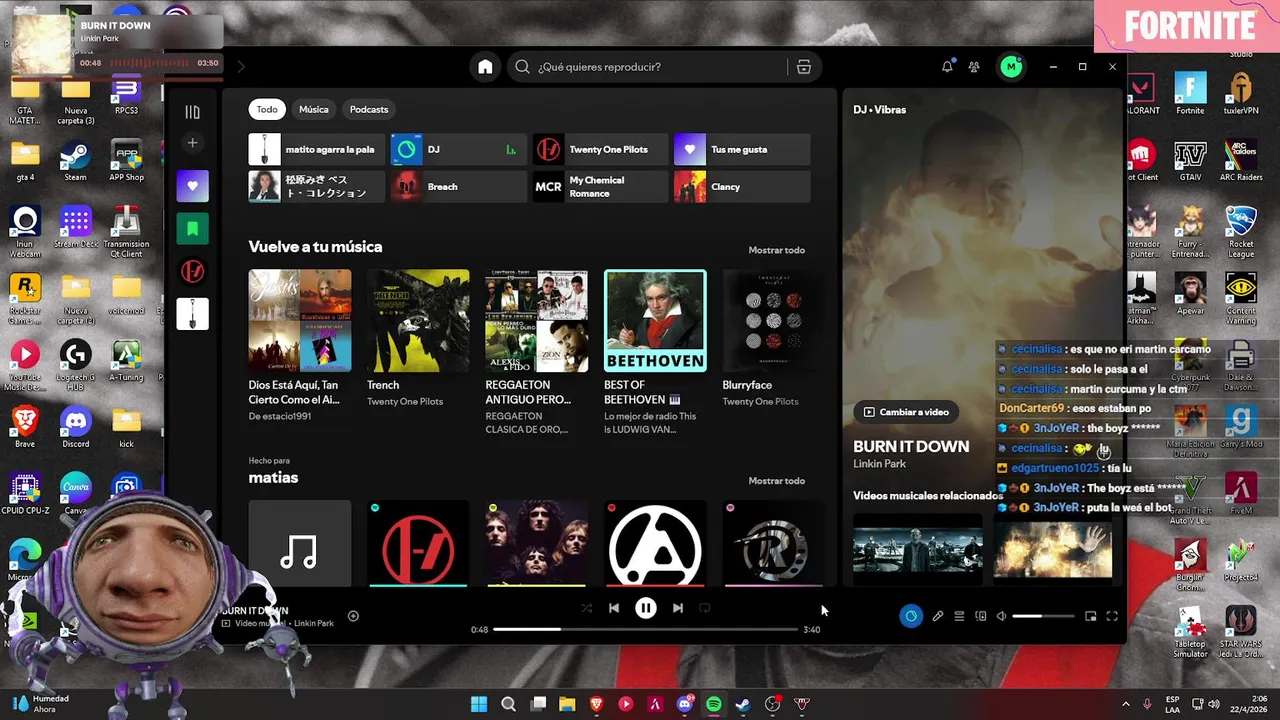The image size is (1280, 720).
Task: Open the Spotify profile avatar menu
Action: [1011, 67]
